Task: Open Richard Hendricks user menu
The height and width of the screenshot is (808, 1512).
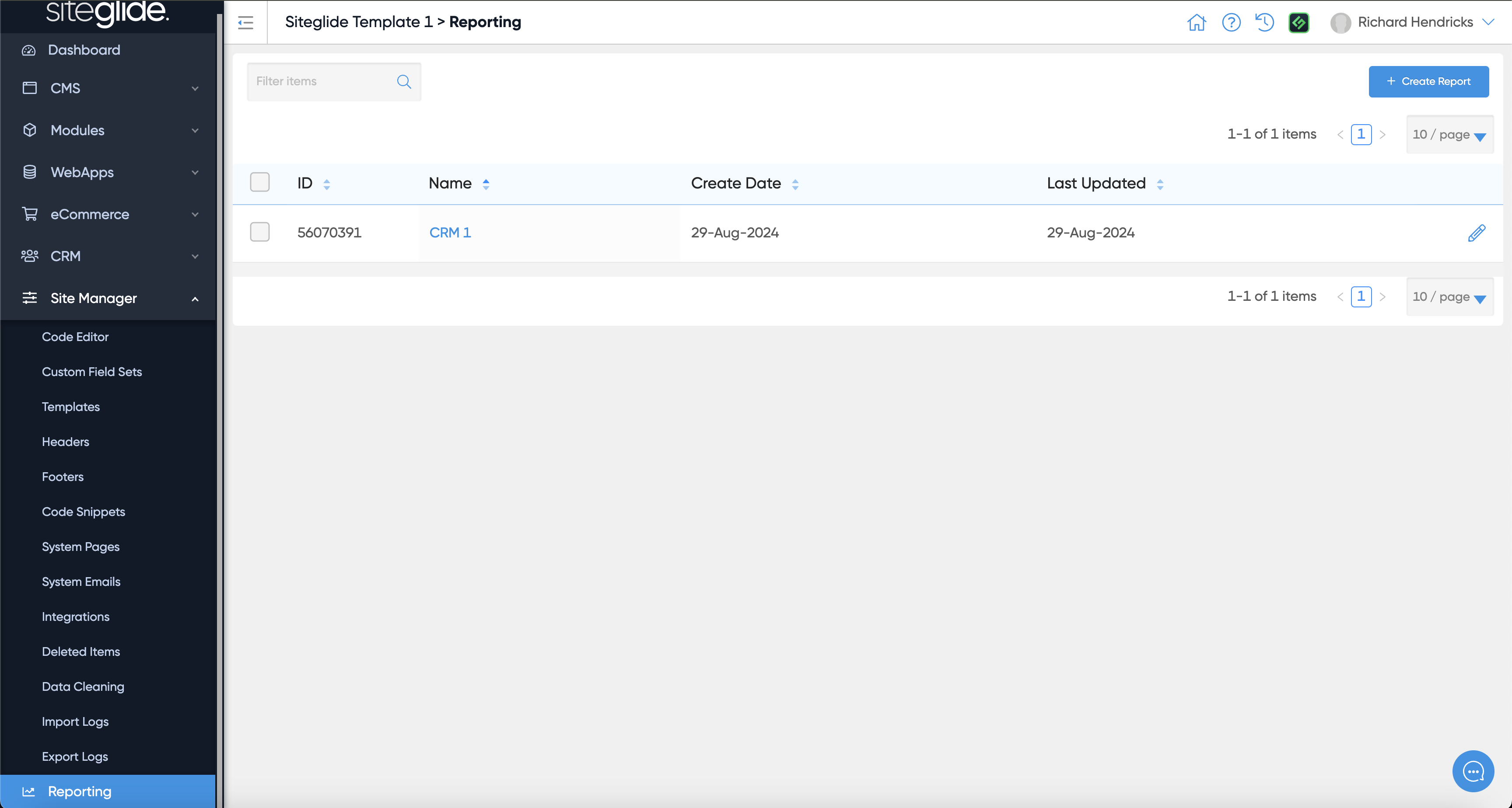Action: [x=1414, y=22]
